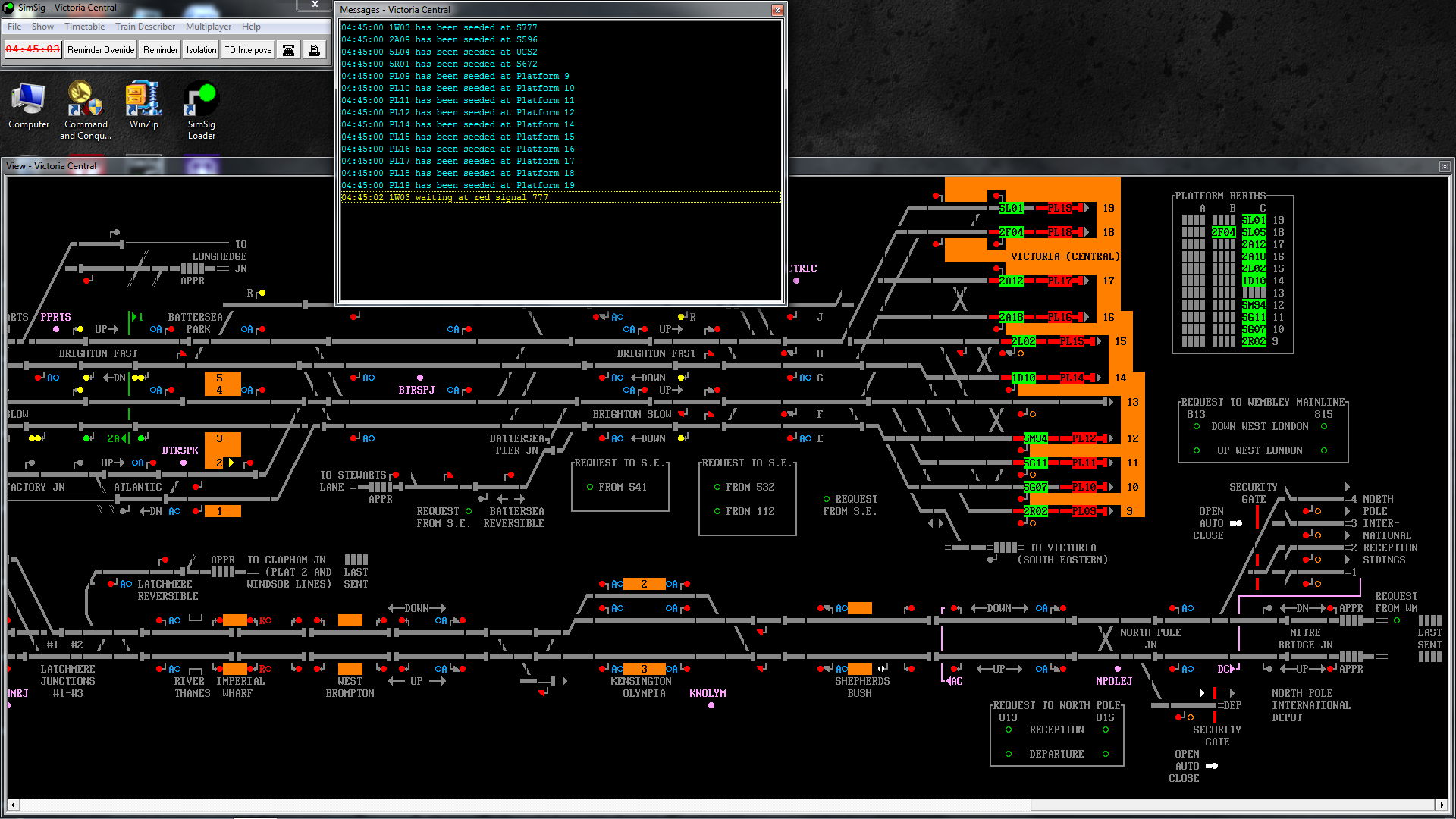Screen dimensions: 1456x819
Task: Toggle Down West London 813 request indicator
Action: point(1197,426)
